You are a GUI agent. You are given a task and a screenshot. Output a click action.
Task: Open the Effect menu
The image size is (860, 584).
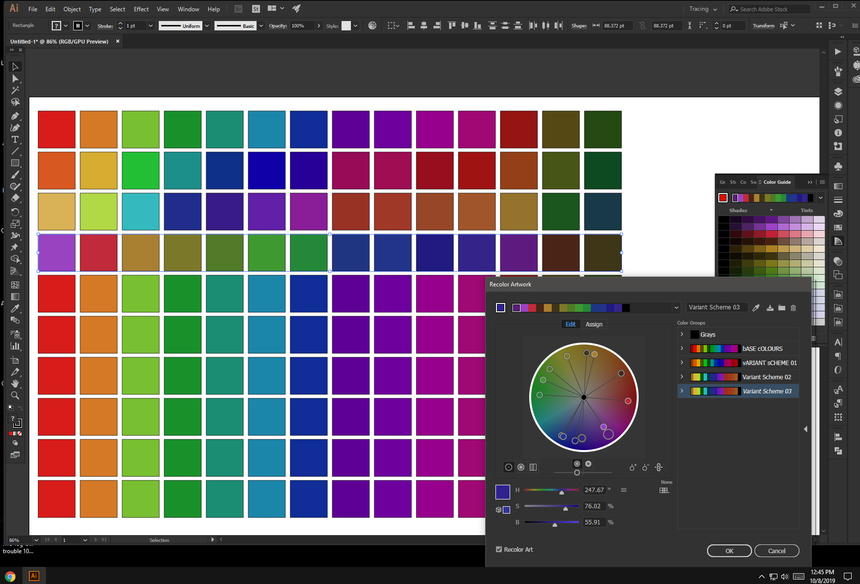[141, 9]
